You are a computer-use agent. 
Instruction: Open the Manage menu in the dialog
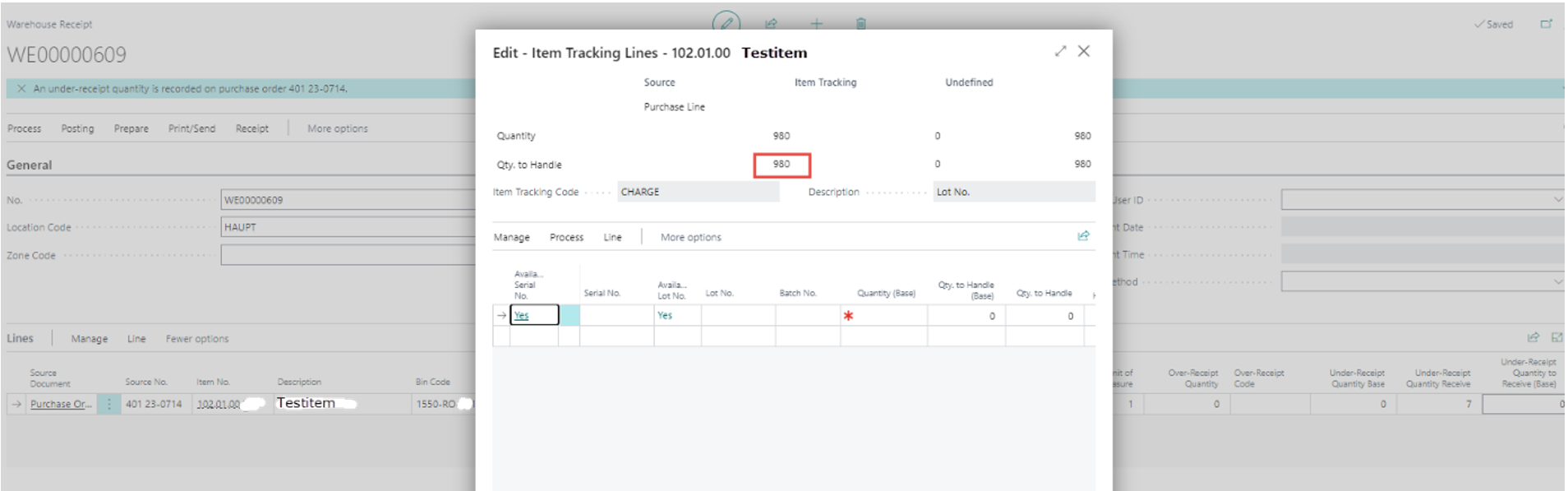click(x=511, y=237)
